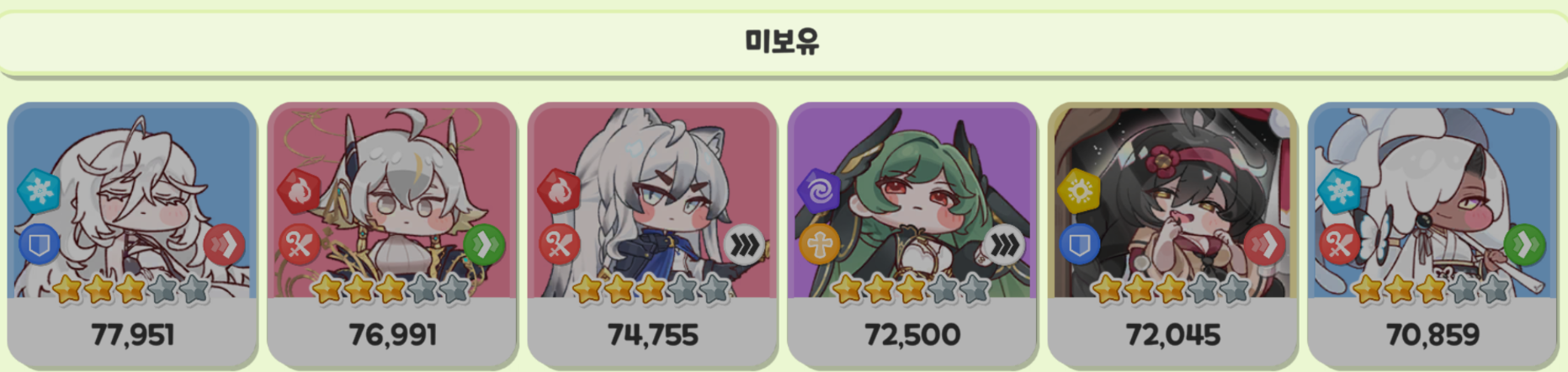This screenshot has height=372, width=1568.
Task: Click the fire element icon on 76,991 card
Action: 299,190
